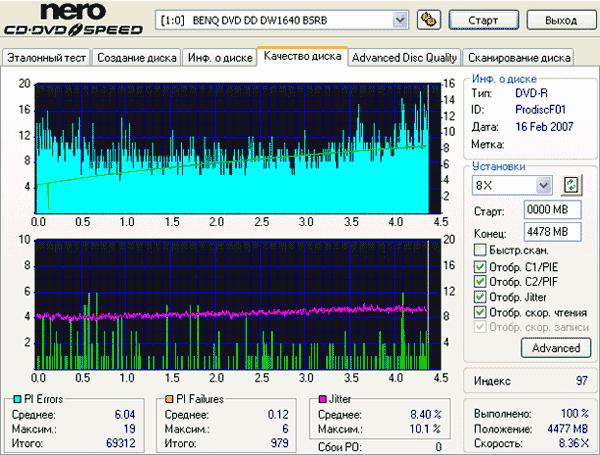
Task: Expand the 8X speed dropdown
Action: pos(543,185)
